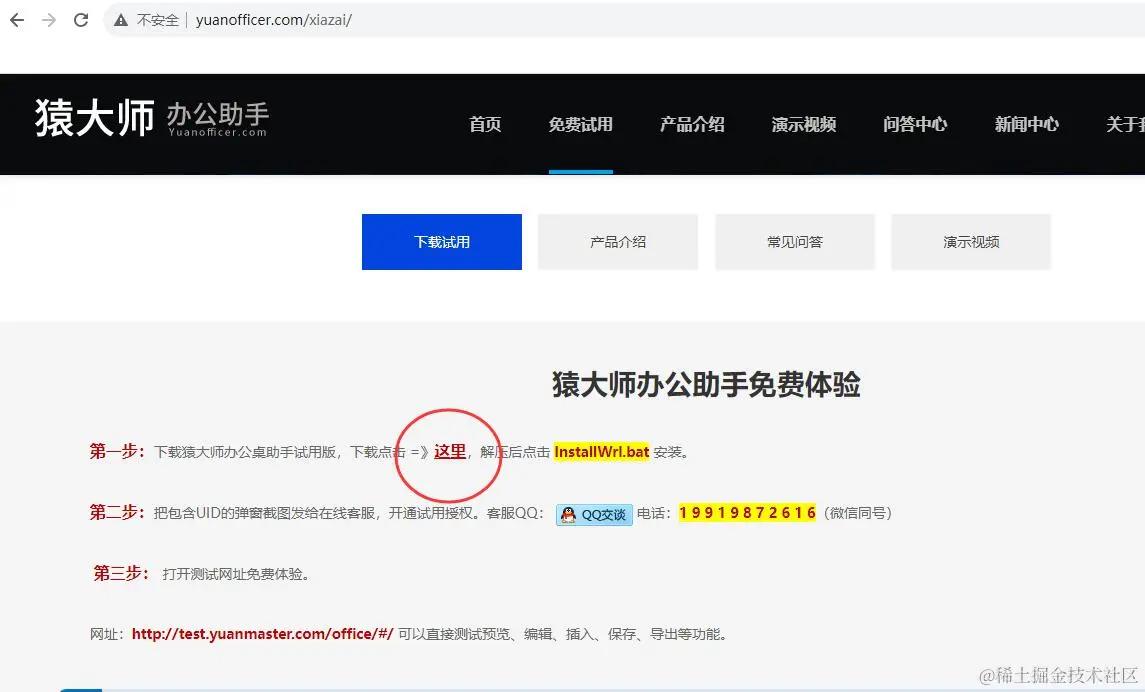The image size is (1145, 692).
Task: Click the circled 这里 download link
Action: coord(452,452)
